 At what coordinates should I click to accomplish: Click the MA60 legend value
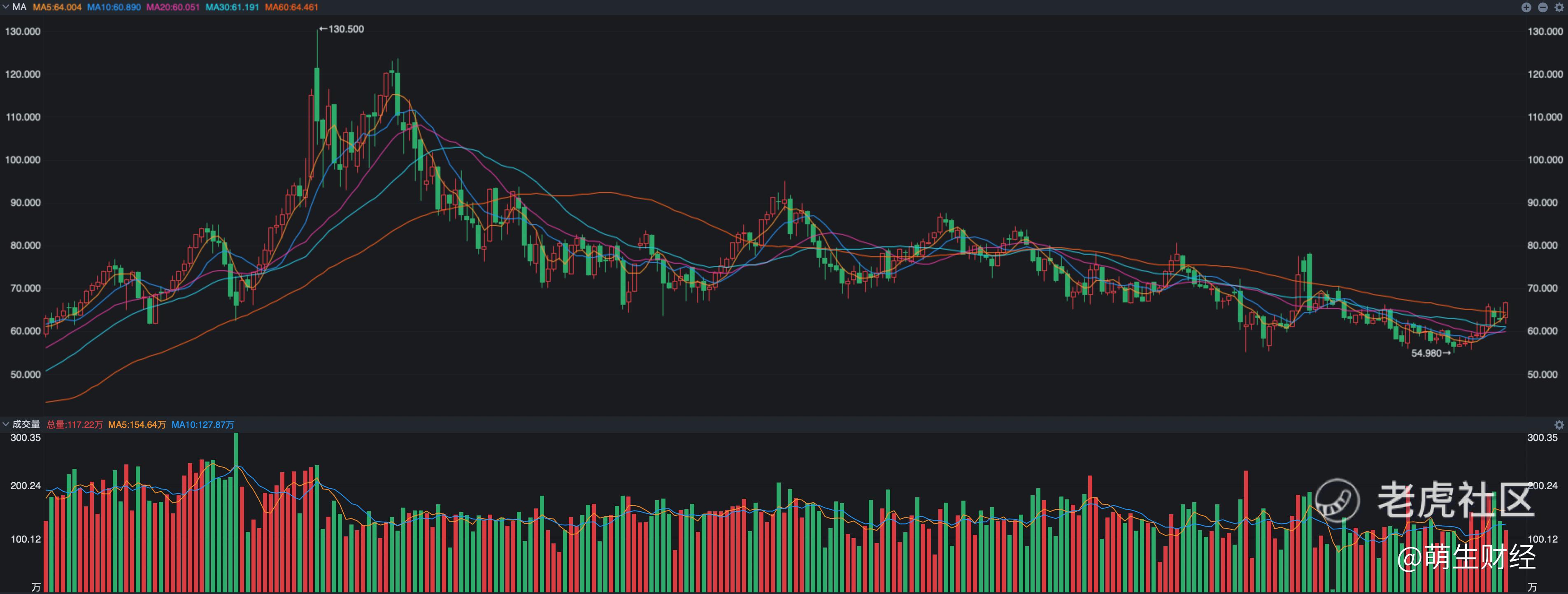click(x=291, y=7)
